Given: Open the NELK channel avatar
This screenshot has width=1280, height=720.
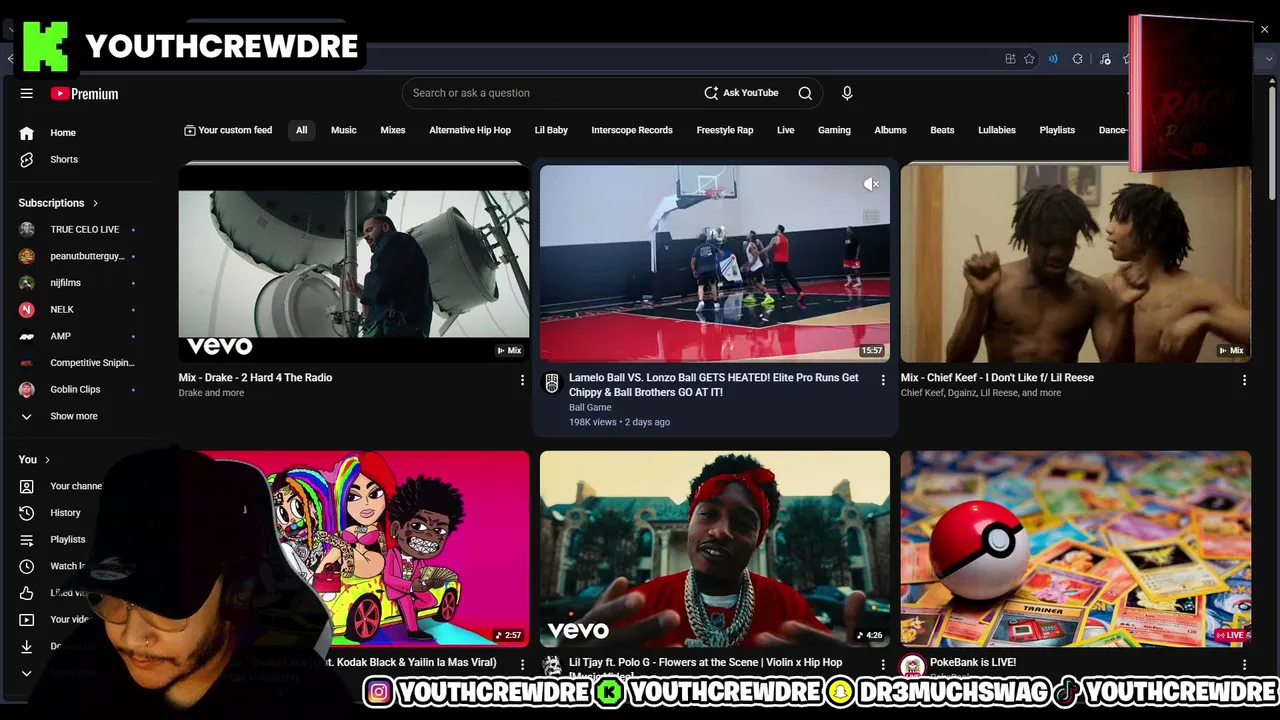Looking at the screenshot, I should [27, 309].
